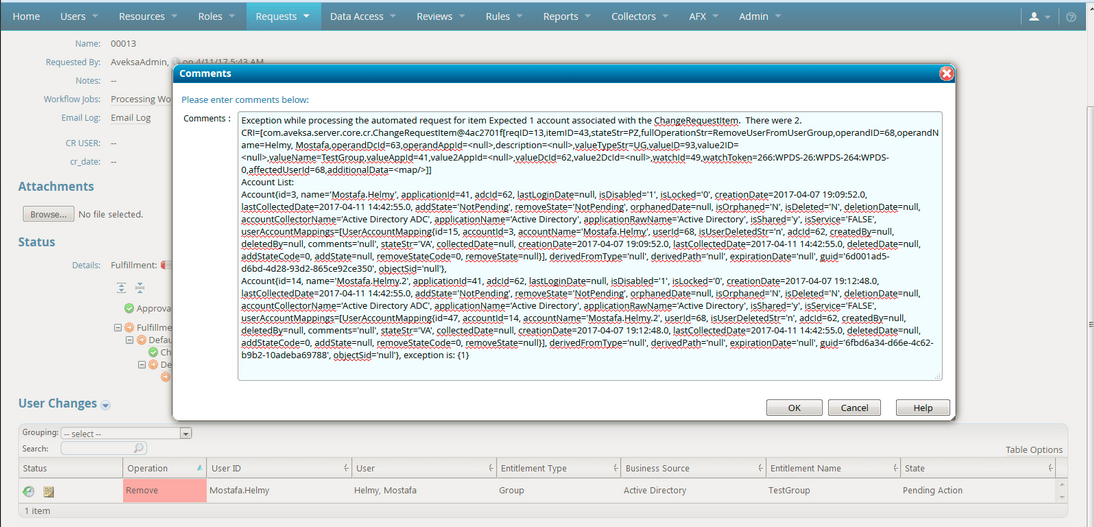Click the Browse button under Attachments

[47, 214]
